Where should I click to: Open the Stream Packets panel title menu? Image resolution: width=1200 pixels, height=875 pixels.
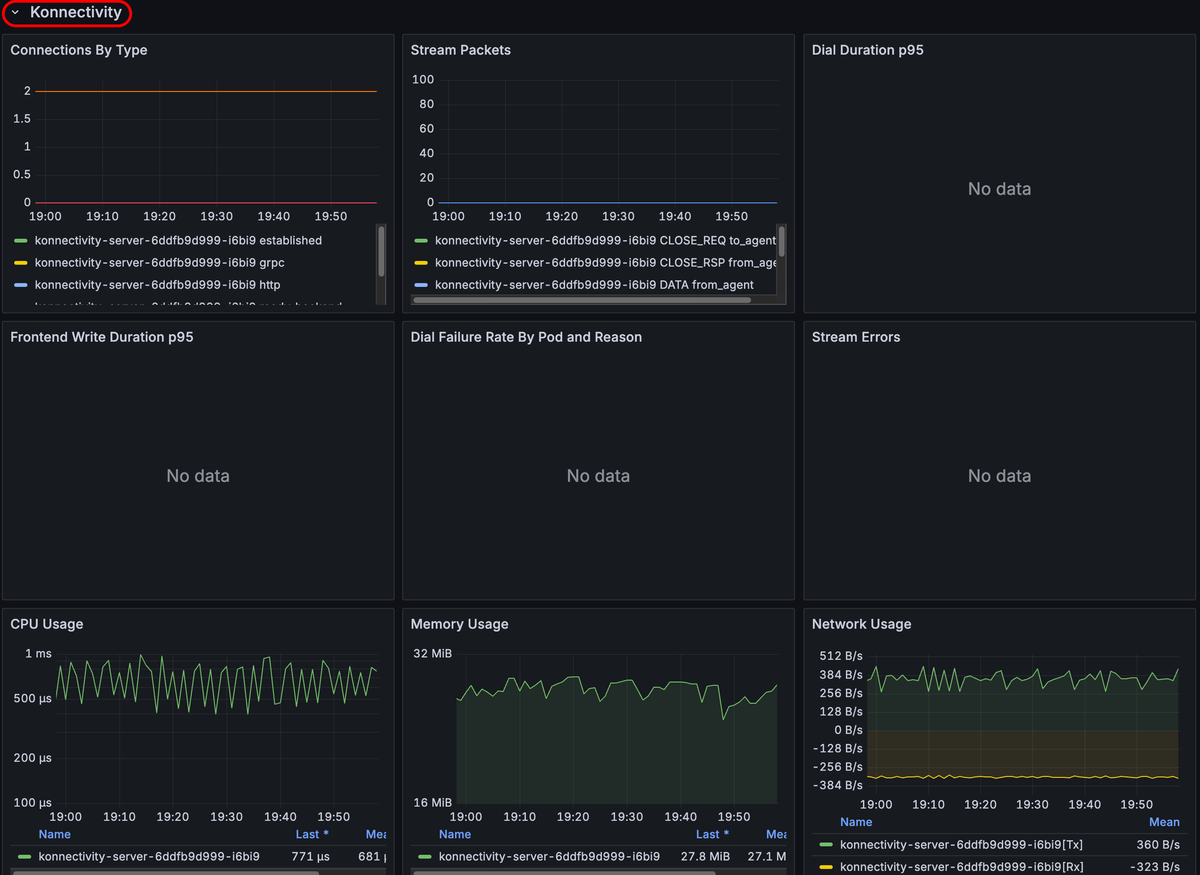[461, 50]
